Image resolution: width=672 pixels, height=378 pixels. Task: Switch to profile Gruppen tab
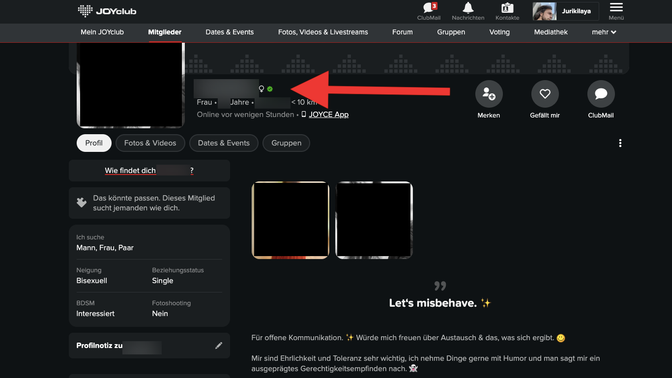tap(286, 143)
